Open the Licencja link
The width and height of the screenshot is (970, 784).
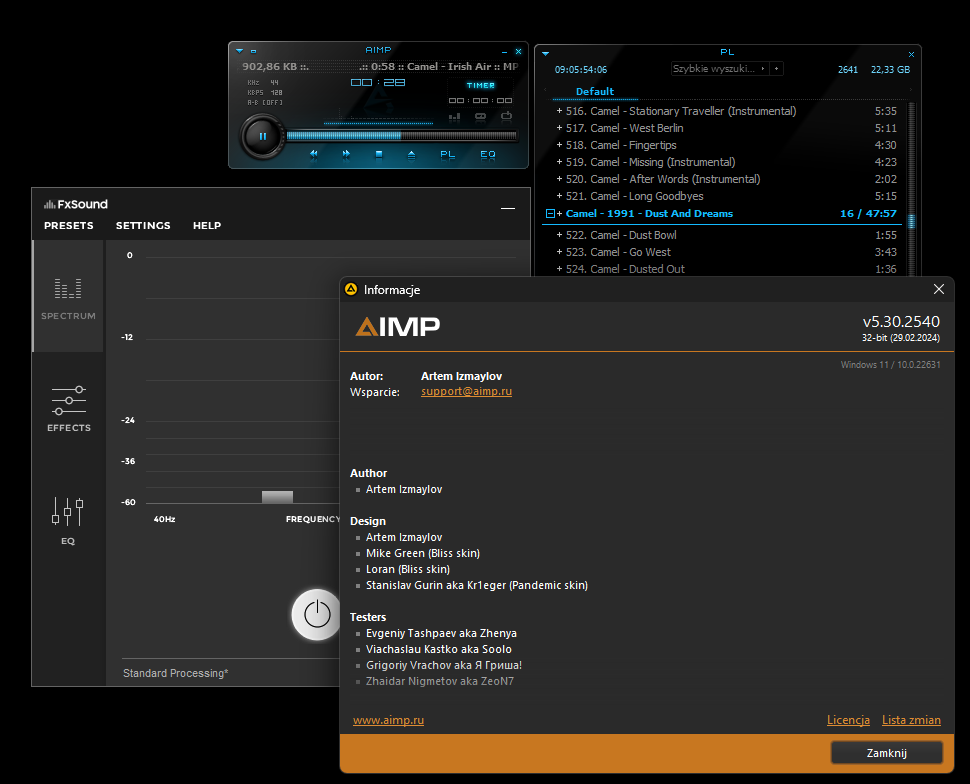(x=848, y=720)
